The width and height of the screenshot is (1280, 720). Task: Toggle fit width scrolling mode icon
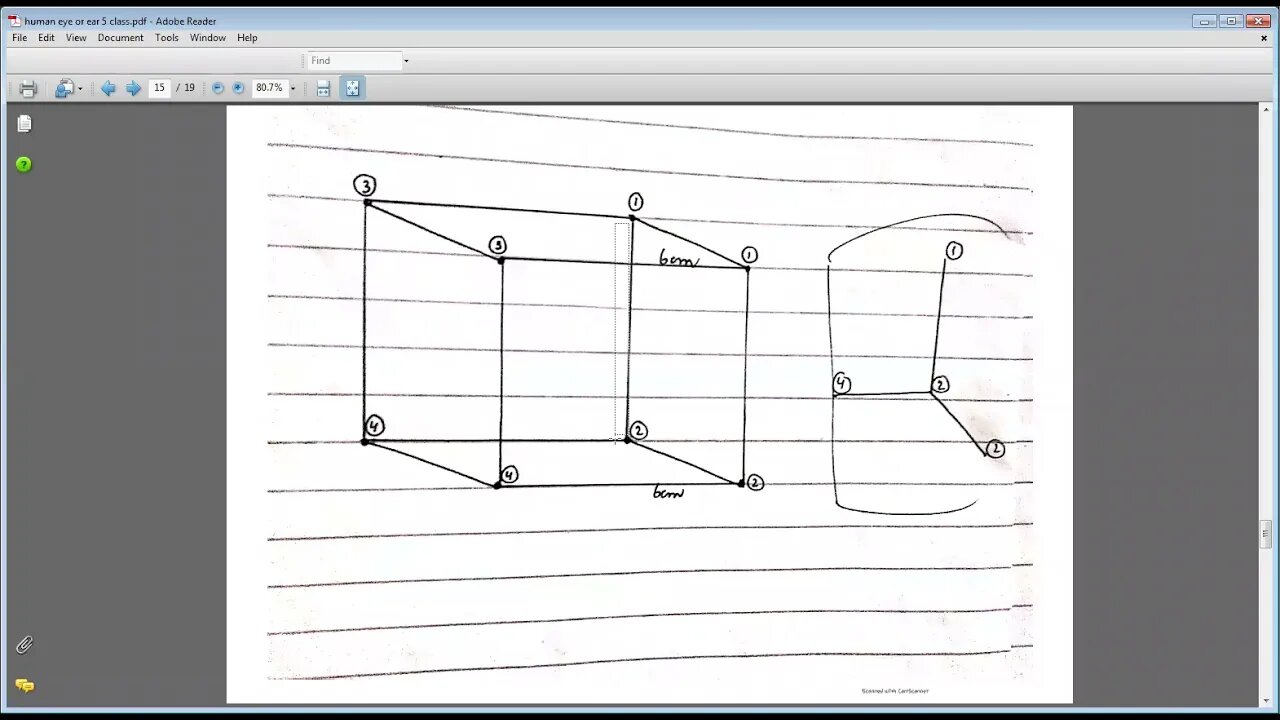pos(323,88)
